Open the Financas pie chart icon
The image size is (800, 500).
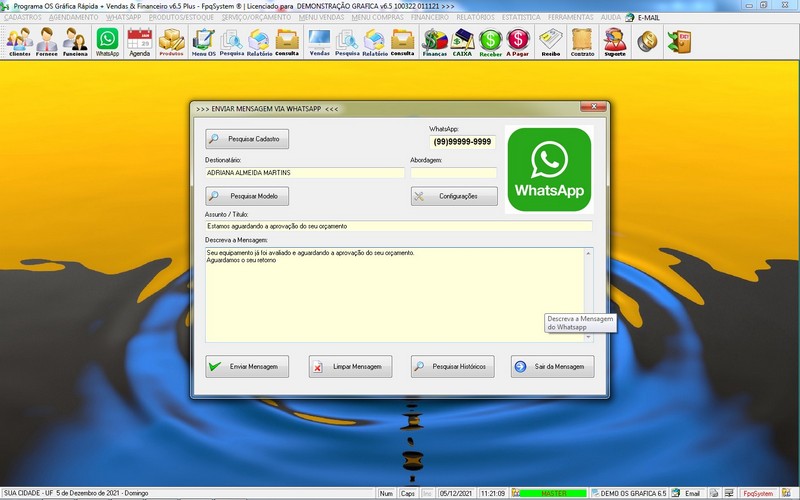pos(435,42)
